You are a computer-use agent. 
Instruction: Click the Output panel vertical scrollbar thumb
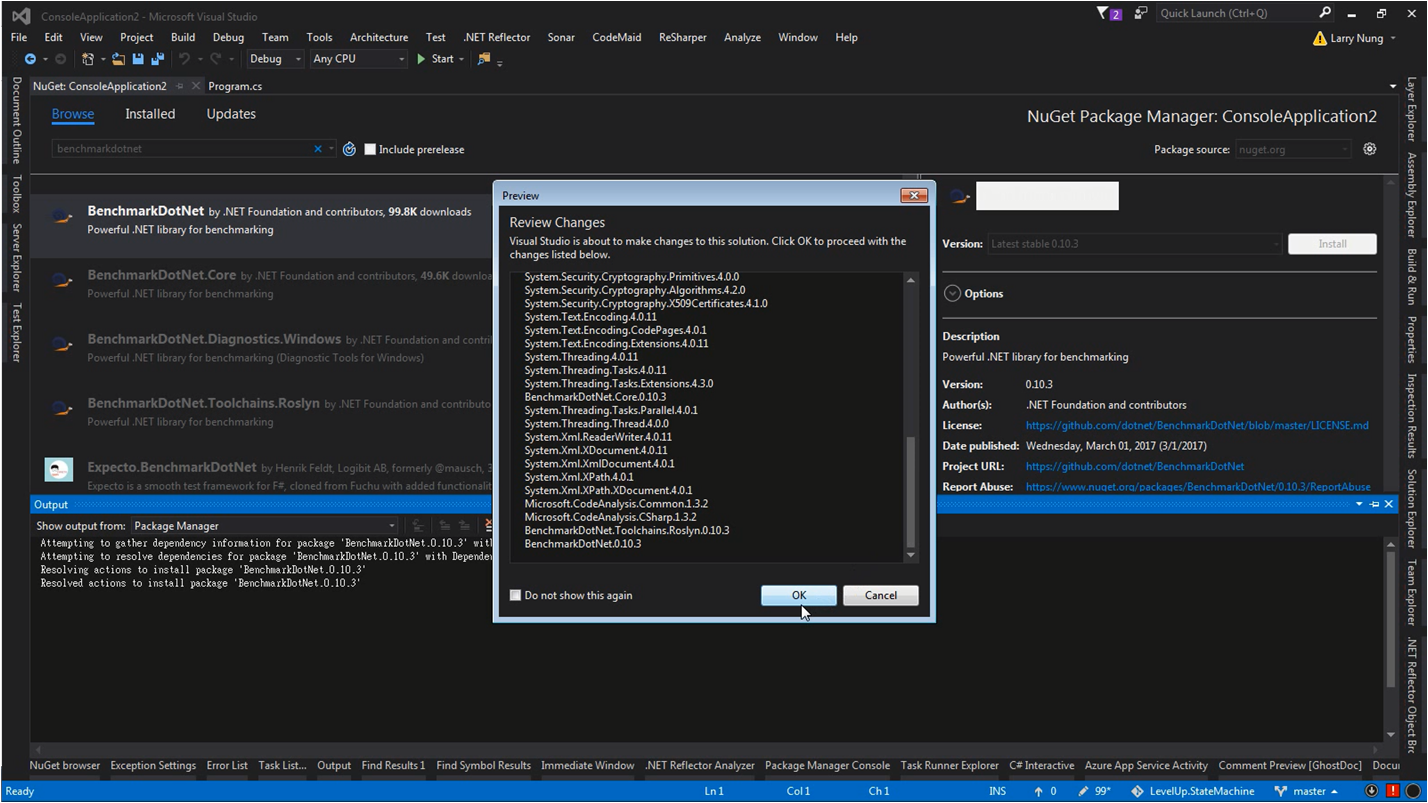[x=1390, y=620]
